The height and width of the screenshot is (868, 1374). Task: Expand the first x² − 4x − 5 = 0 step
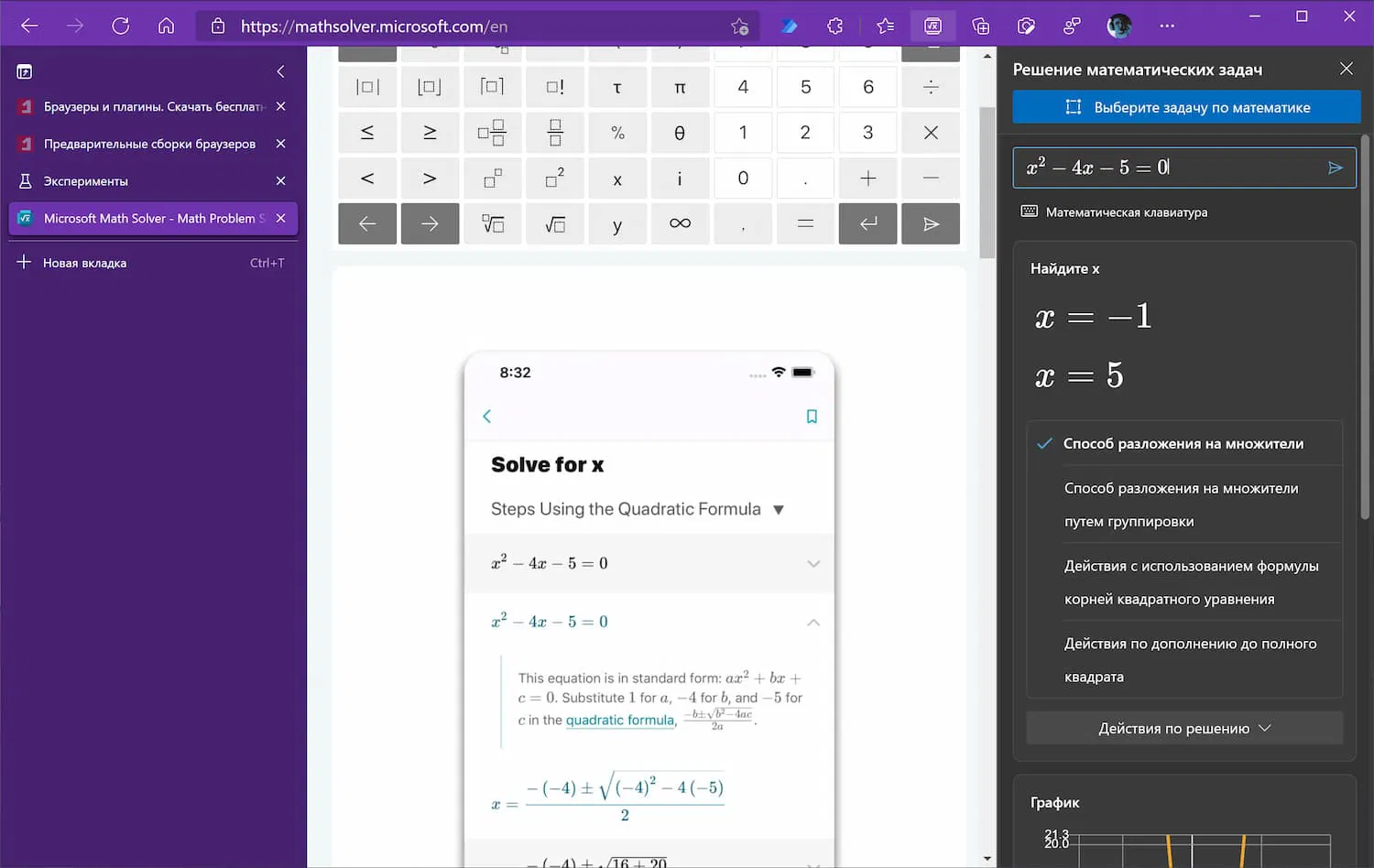coord(649,563)
